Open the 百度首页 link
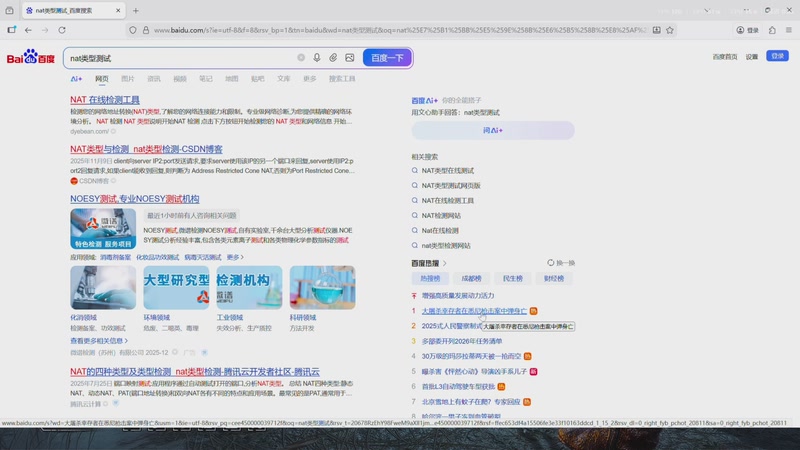 [x=725, y=57]
